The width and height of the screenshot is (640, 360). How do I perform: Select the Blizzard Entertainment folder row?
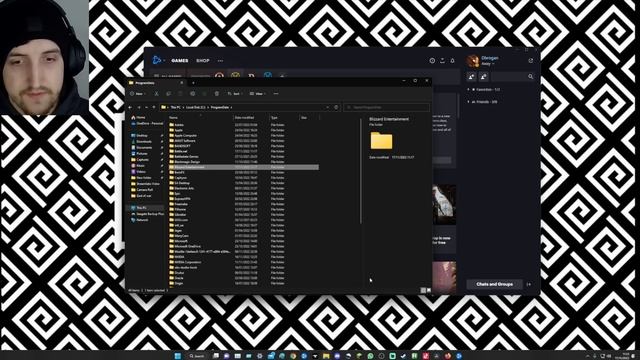[243, 167]
